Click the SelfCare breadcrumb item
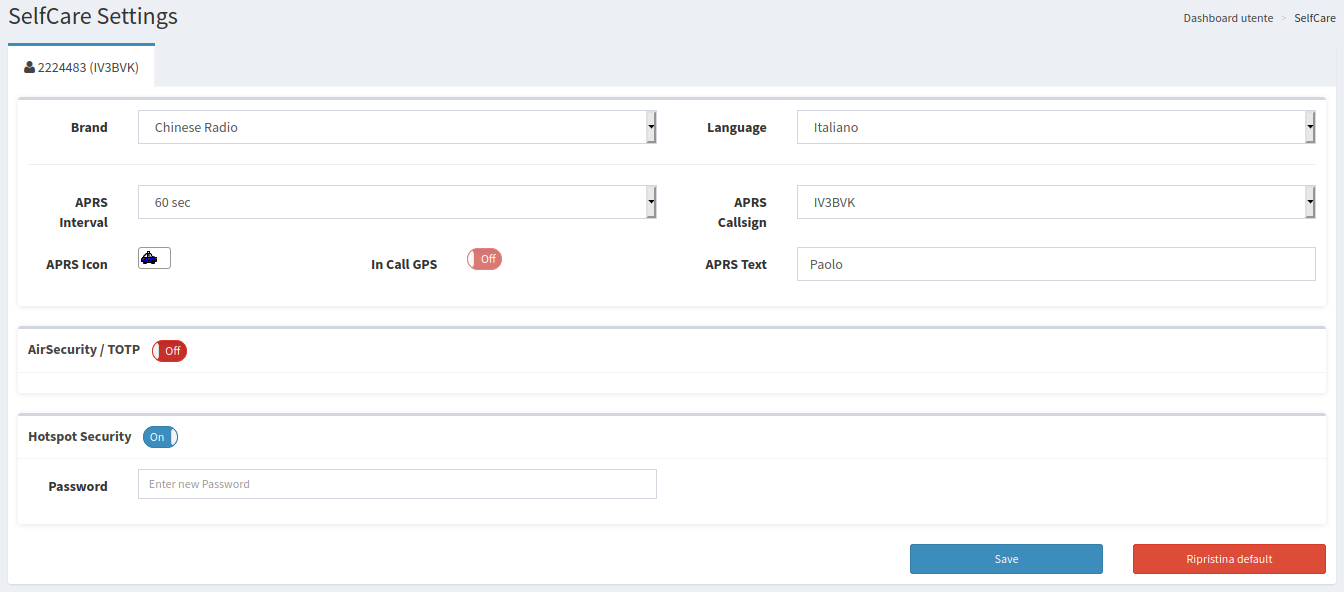Image resolution: width=1344 pixels, height=592 pixels. pos(1315,18)
